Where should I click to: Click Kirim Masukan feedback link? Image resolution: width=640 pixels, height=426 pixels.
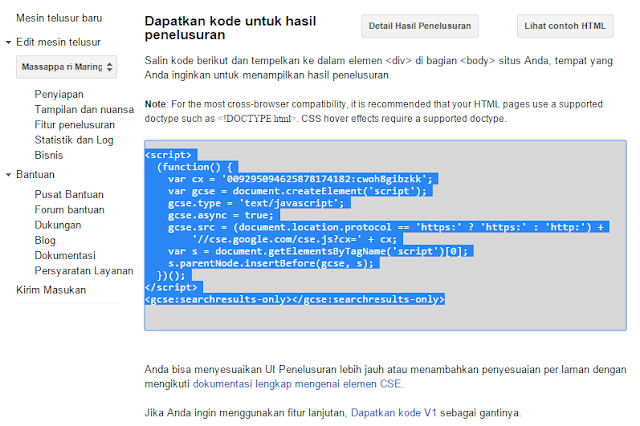tap(51, 290)
